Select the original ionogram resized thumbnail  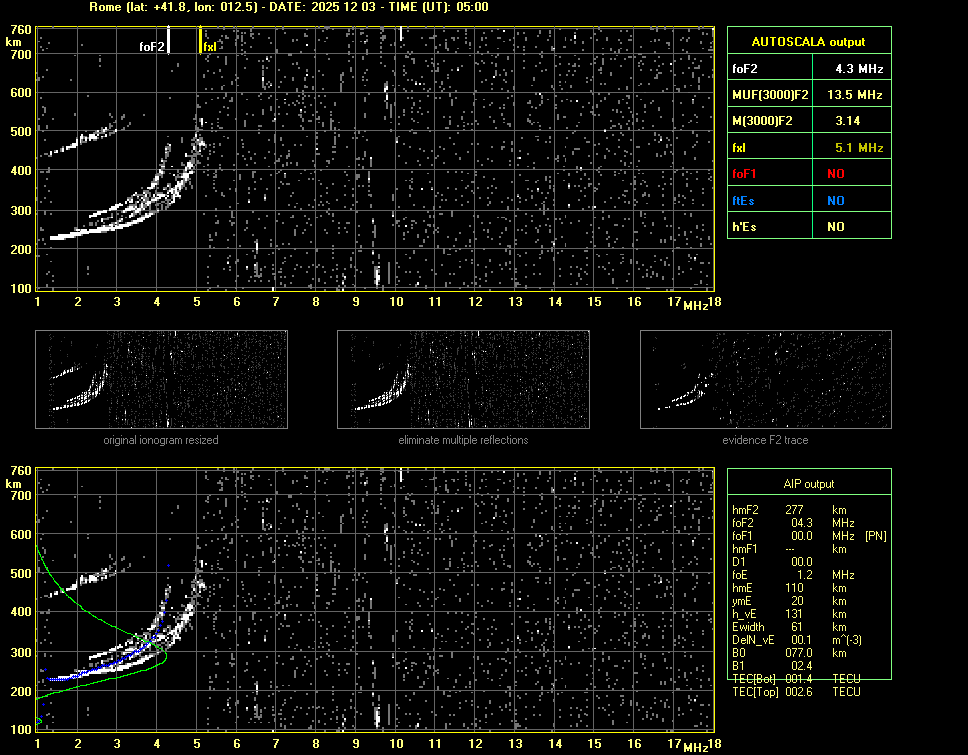161,377
